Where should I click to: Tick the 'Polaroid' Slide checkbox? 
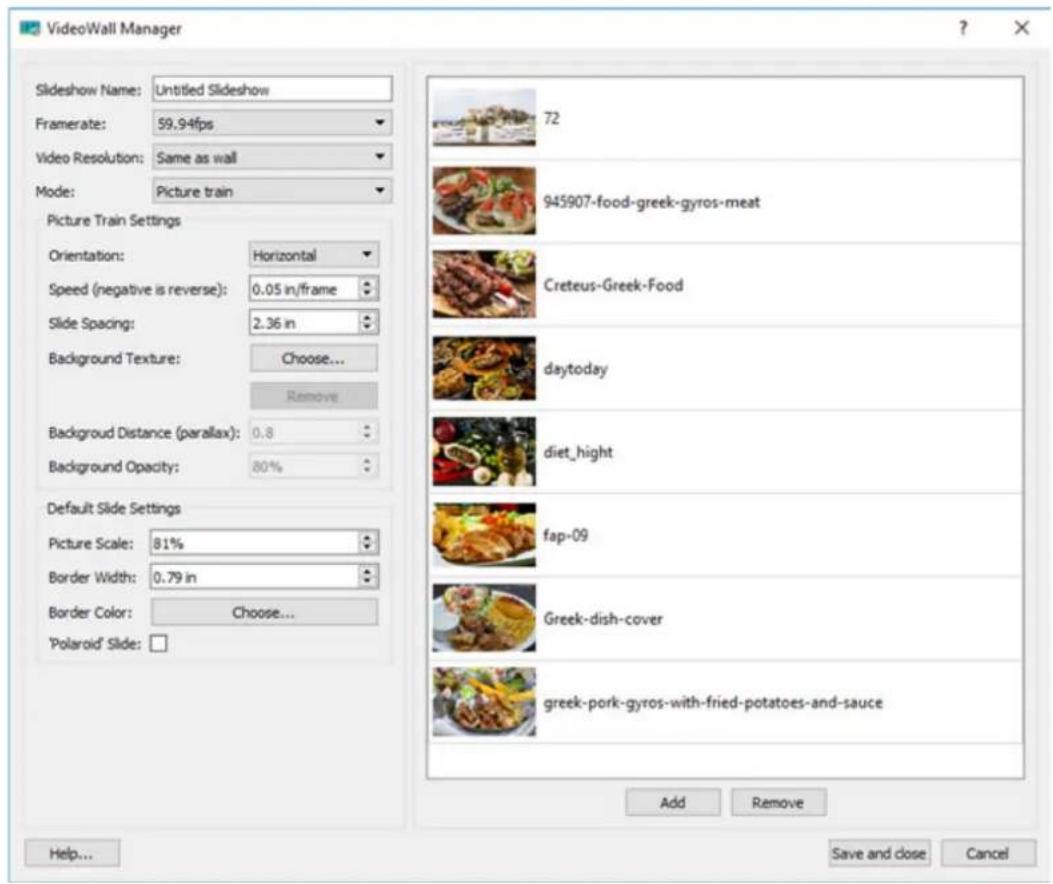[158, 644]
